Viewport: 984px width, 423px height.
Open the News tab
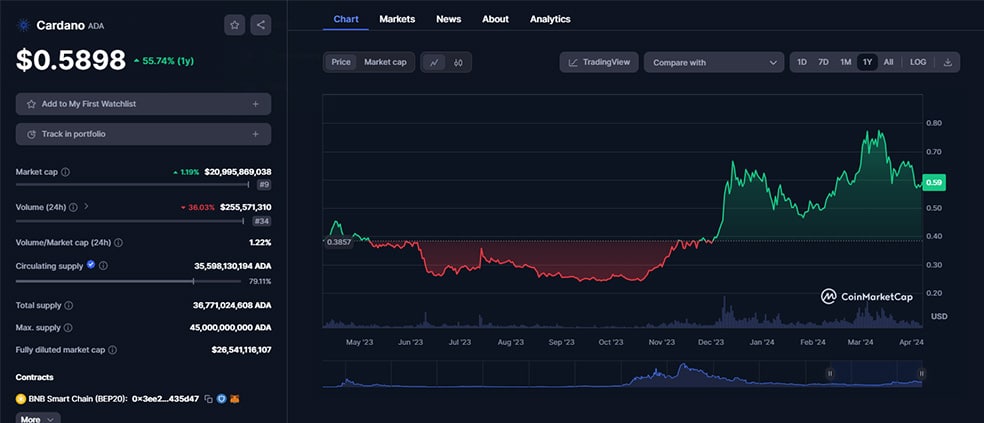coord(449,19)
